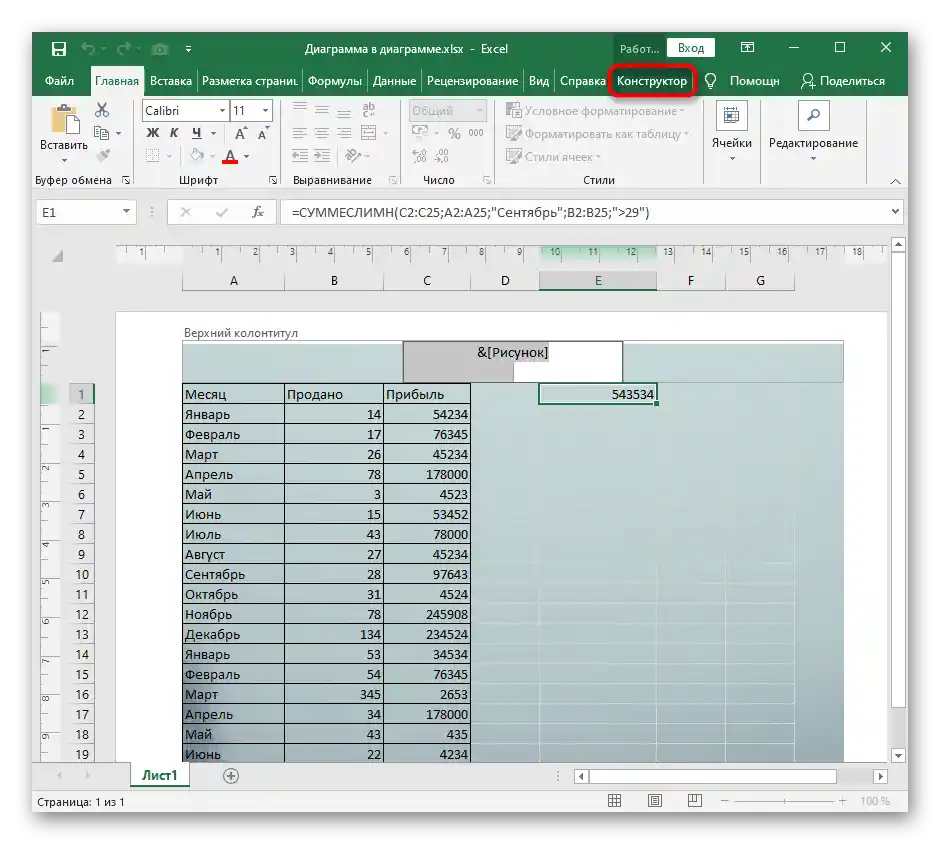Open the Файл tab
This screenshot has width=940, height=844.
(x=59, y=81)
